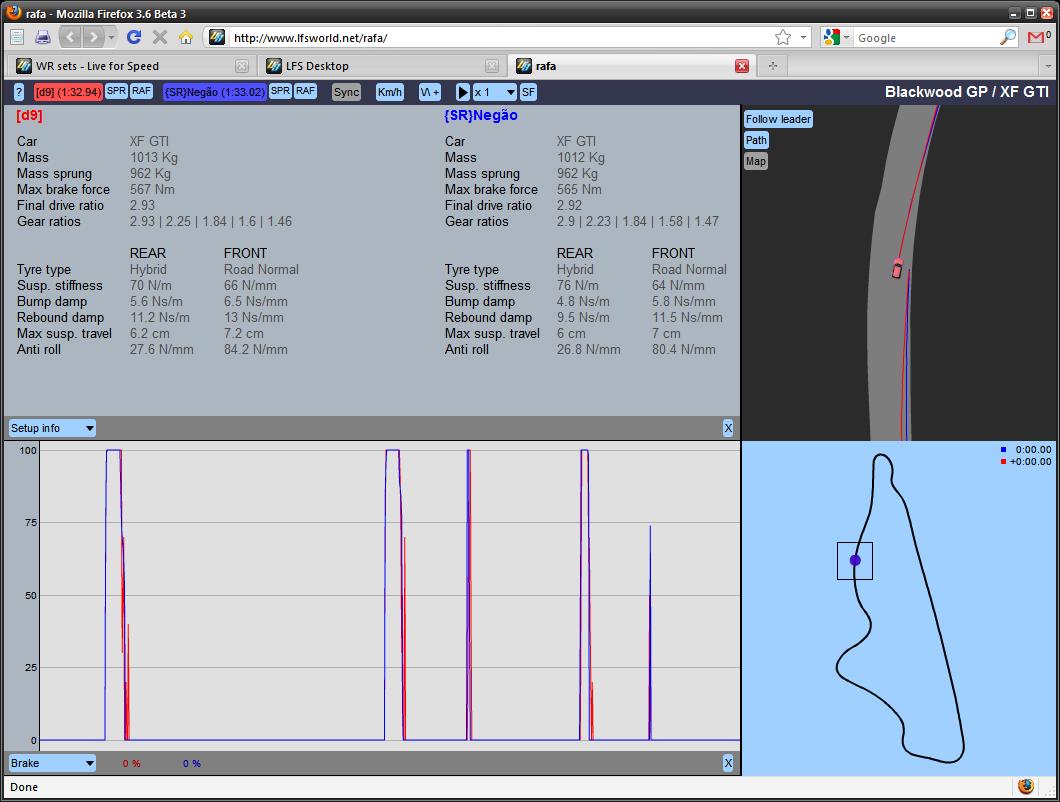
Task: Click the browser home icon
Action: (x=185, y=37)
